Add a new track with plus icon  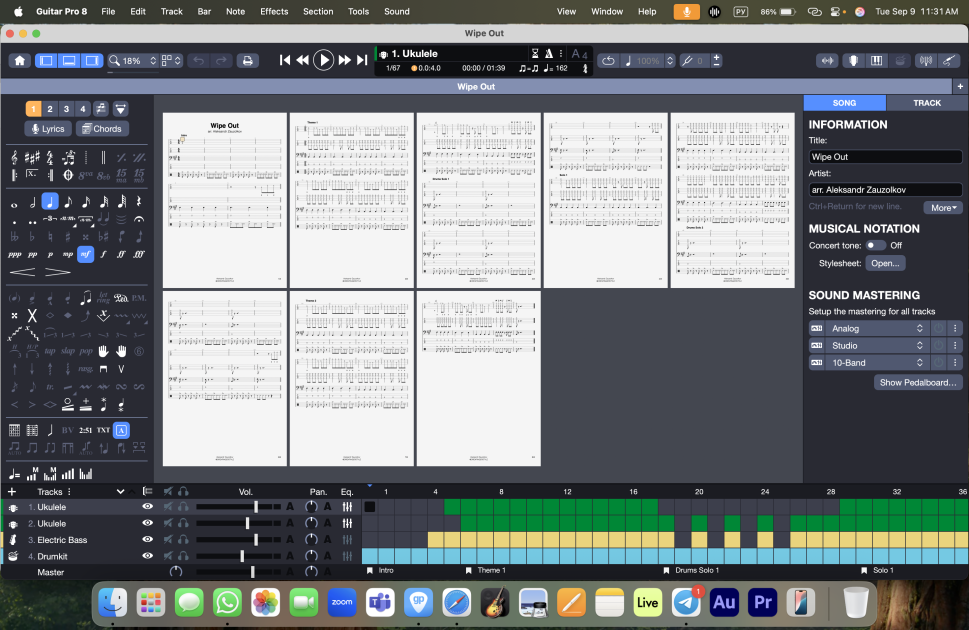12,492
